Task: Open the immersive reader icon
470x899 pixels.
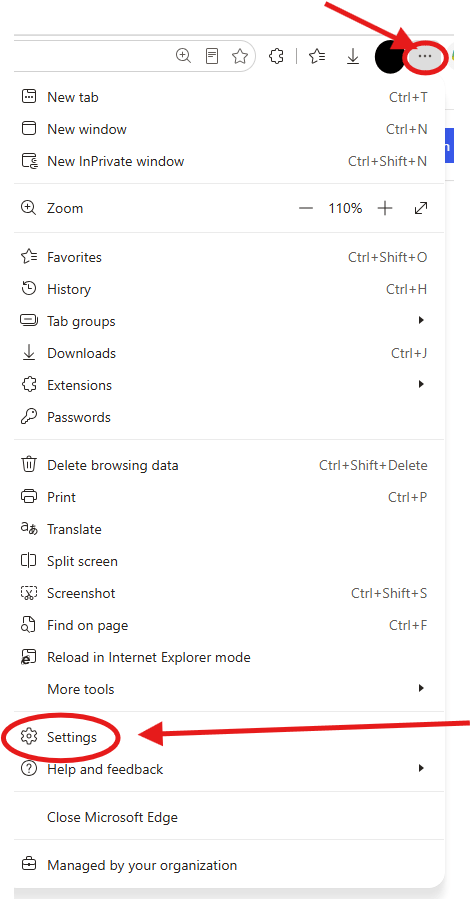Action: 212,56
